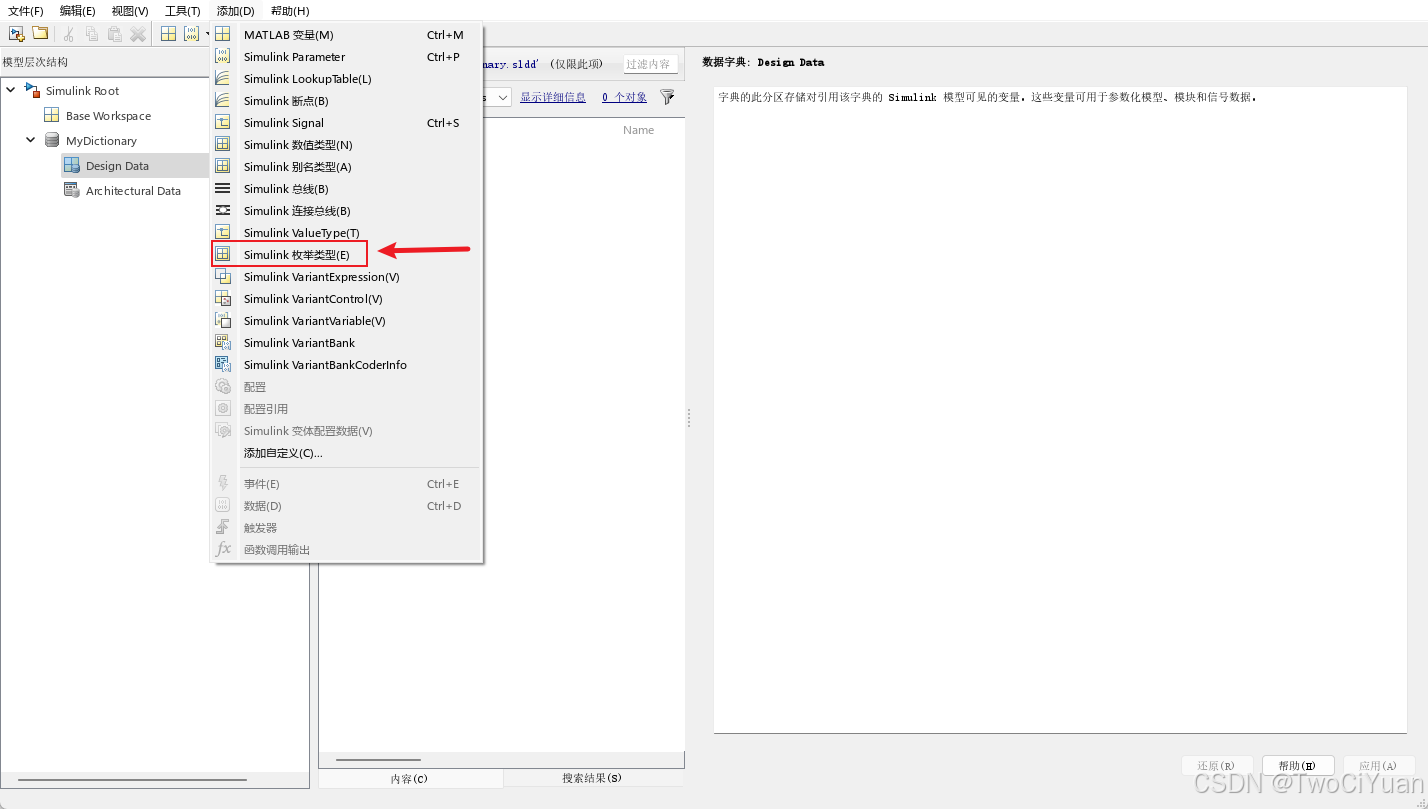1428x809 pixels.
Task: Click the 帮助(H) button at bottom
Action: (x=1298, y=765)
